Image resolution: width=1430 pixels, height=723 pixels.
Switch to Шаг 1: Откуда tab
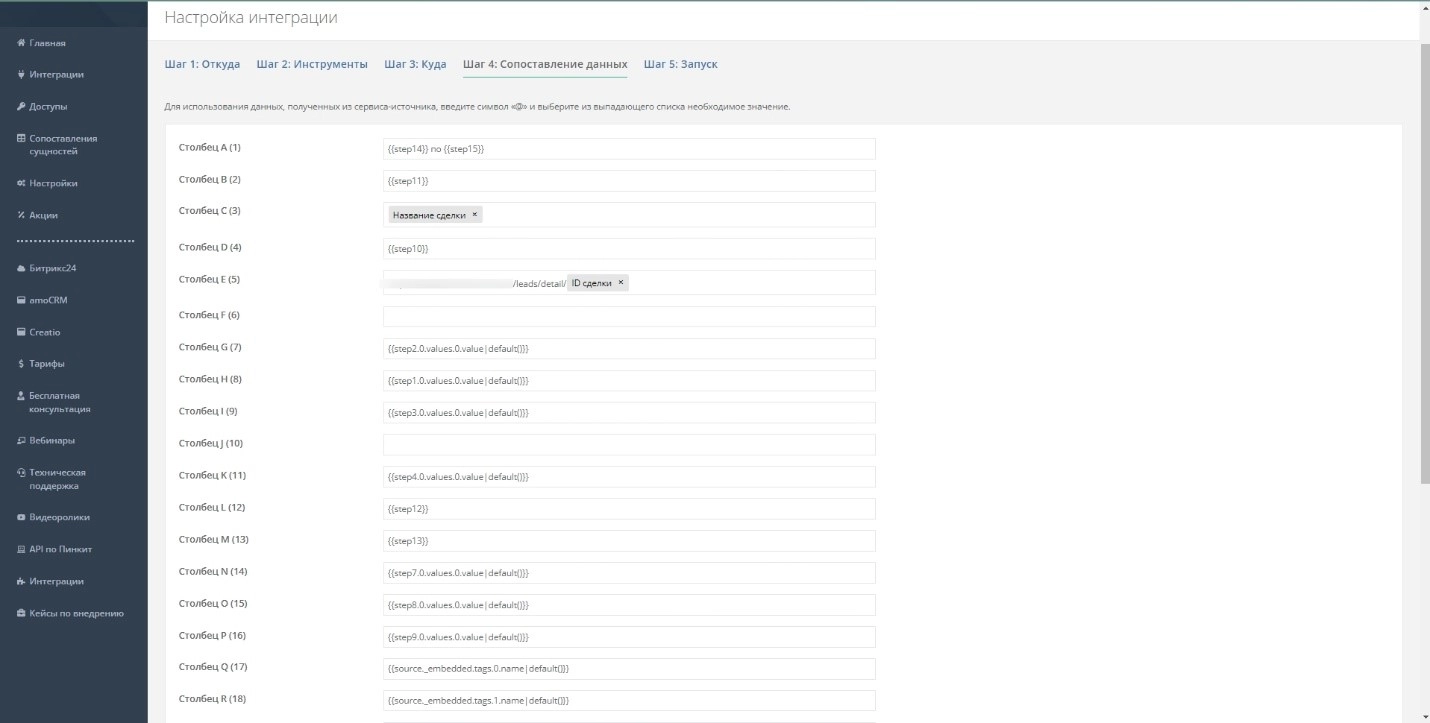point(202,64)
